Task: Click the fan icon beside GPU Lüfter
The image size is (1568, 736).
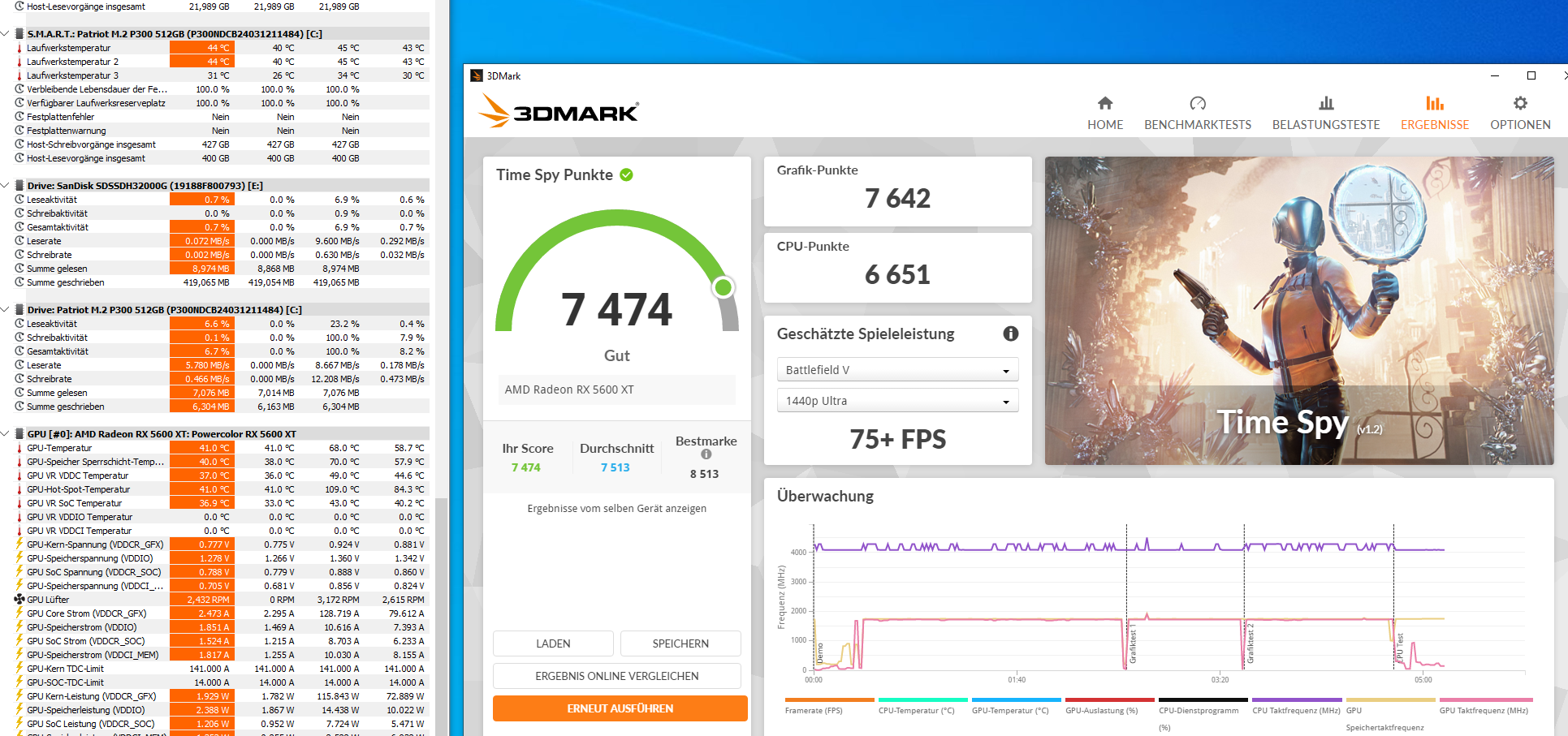Action: 19,600
